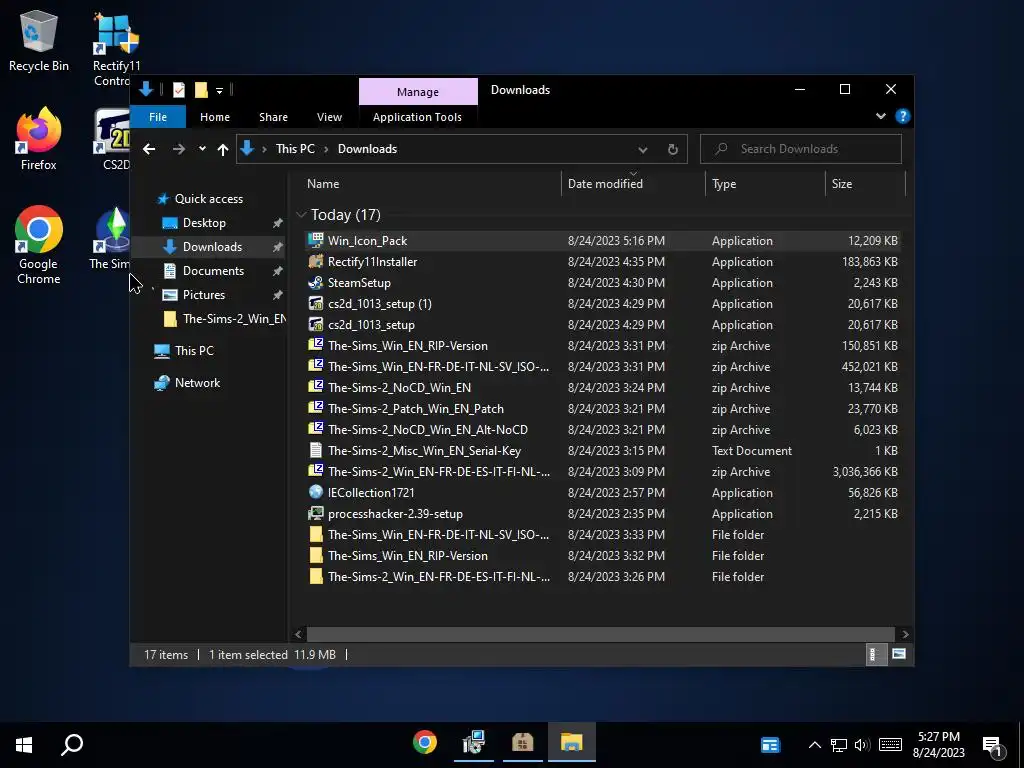The width and height of the screenshot is (1024, 768).
Task: Select The-Sims-2_NoCD_Win_EN_Alt-NoCD file name
Action: 428,430
